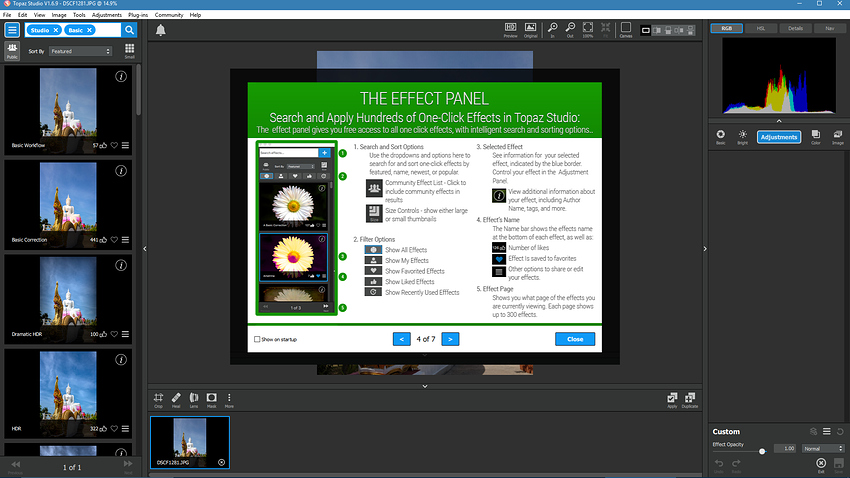Viewport: 850px width, 478px height.
Task: Switch thumbnail size with the Small grid icon
Action: 130,51
